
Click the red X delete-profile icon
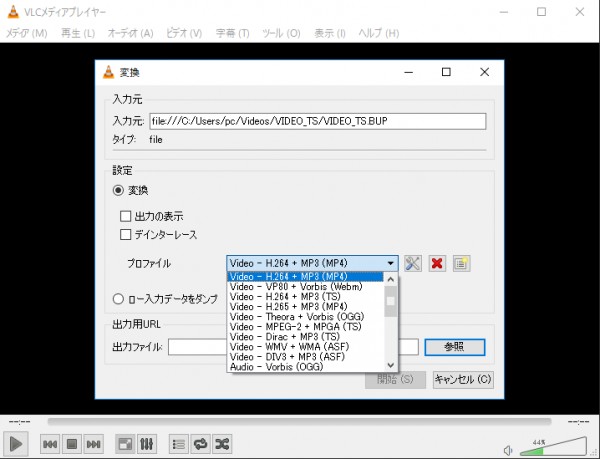[x=437, y=263]
